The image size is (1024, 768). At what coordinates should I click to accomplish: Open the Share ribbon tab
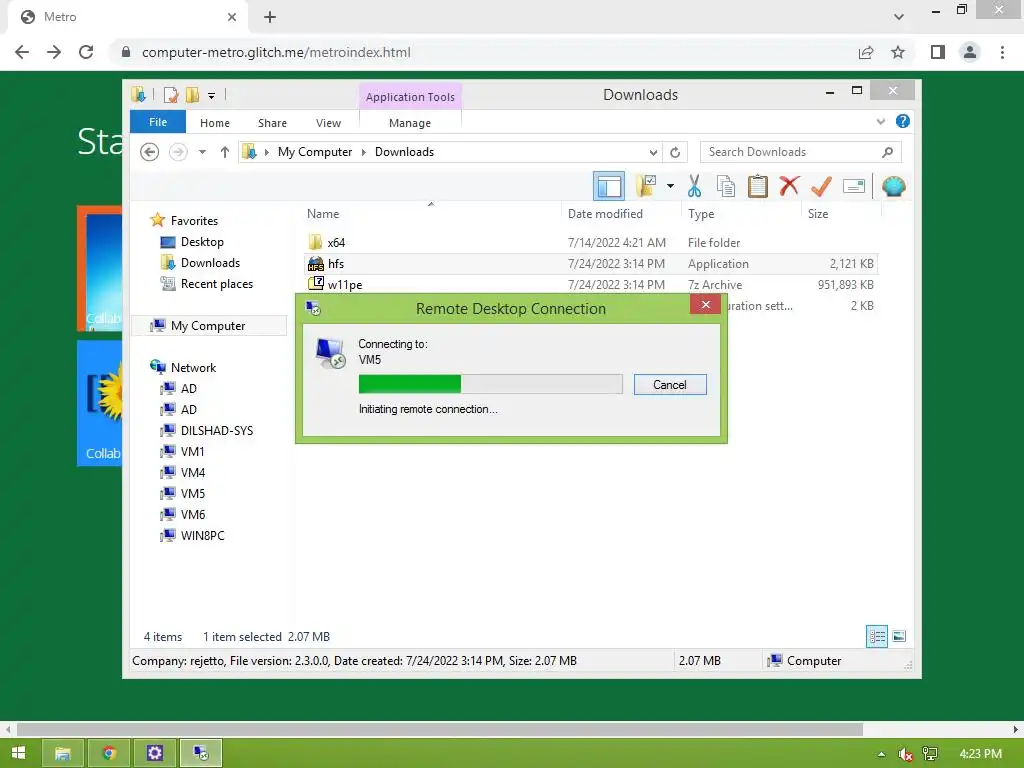click(x=272, y=123)
